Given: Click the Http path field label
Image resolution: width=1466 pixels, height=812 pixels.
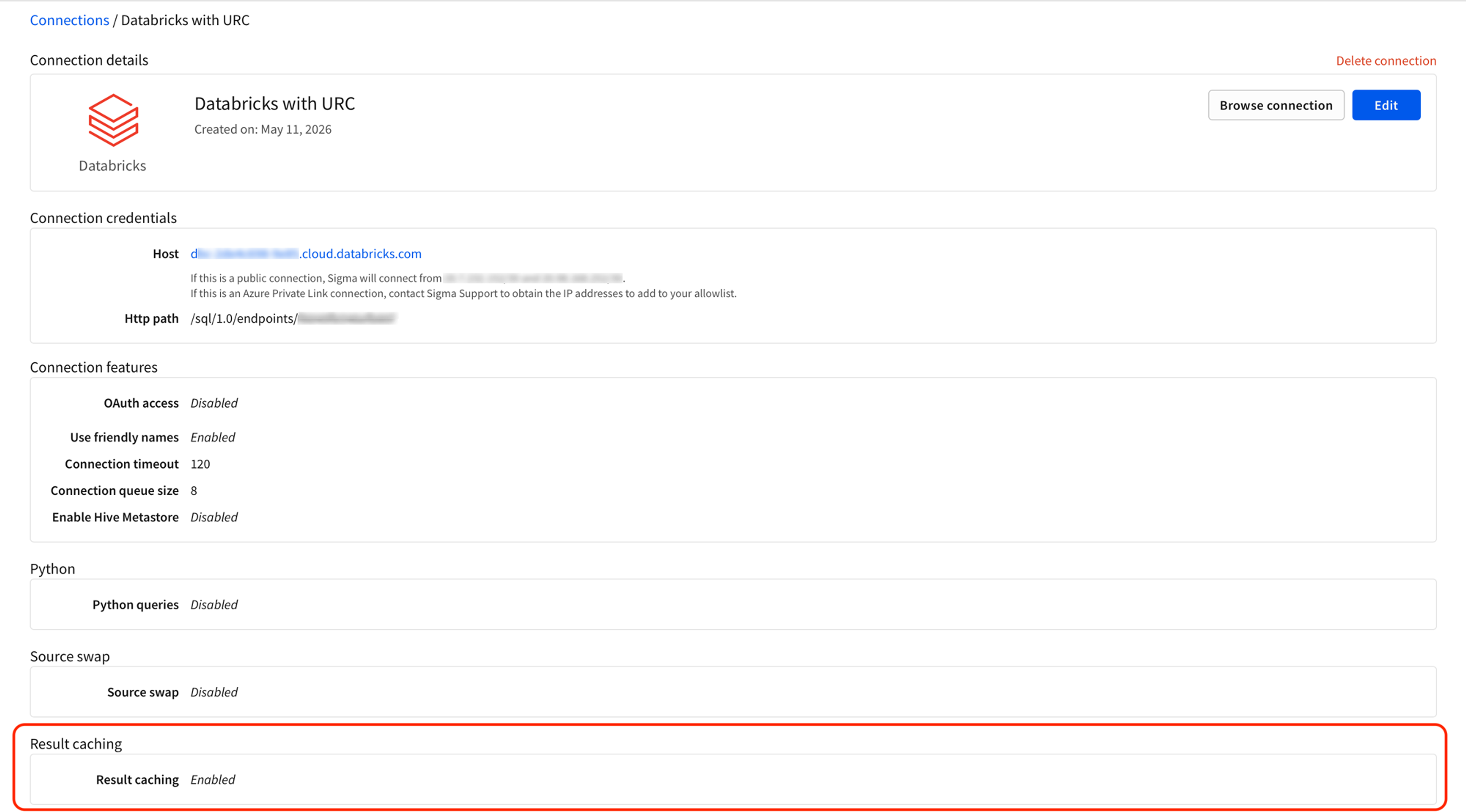Looking at the screenshot, I should [x=152, y=319].
